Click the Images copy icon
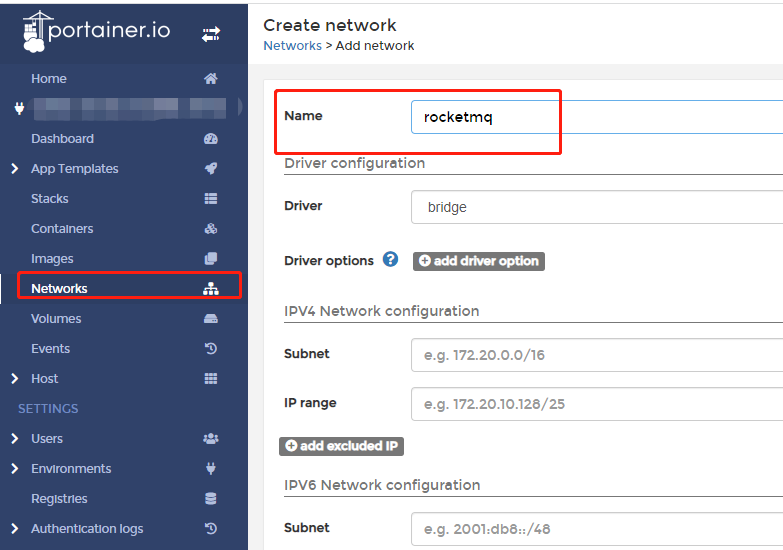This screenshot has height=550, width=783. point(211,259)
